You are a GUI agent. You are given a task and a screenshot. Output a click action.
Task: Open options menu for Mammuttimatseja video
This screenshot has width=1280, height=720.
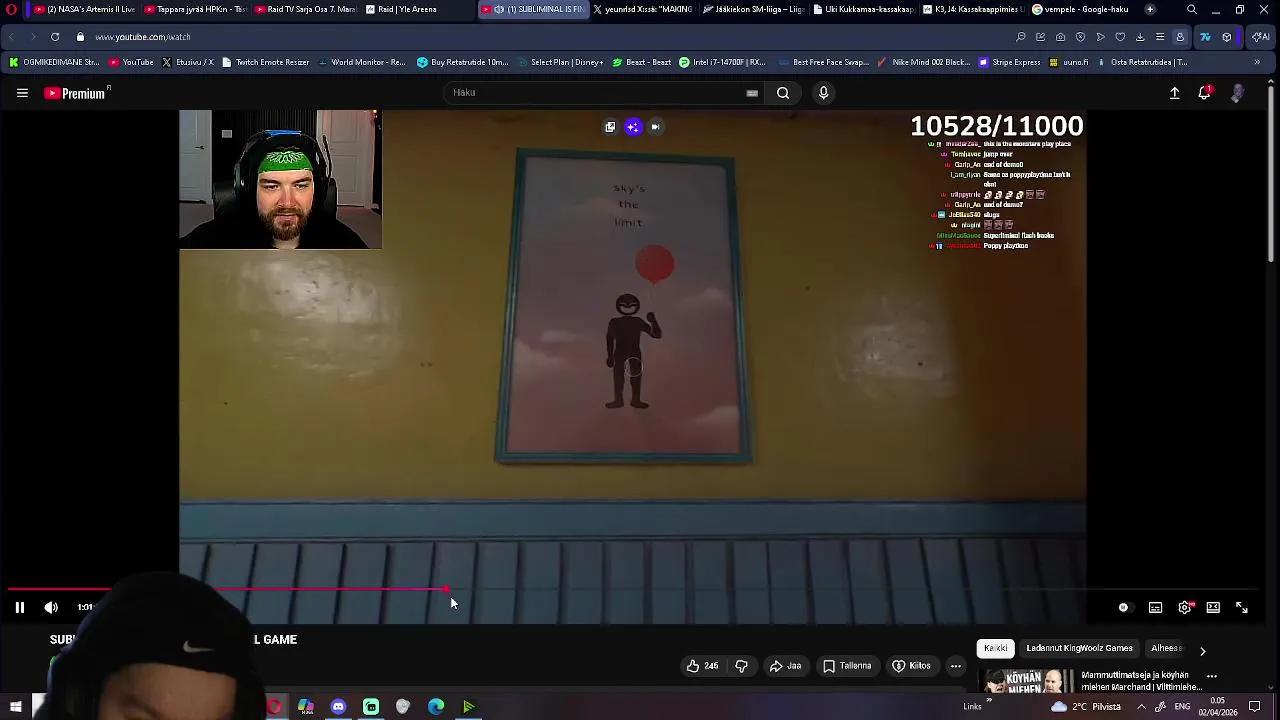pos(1212,677)
